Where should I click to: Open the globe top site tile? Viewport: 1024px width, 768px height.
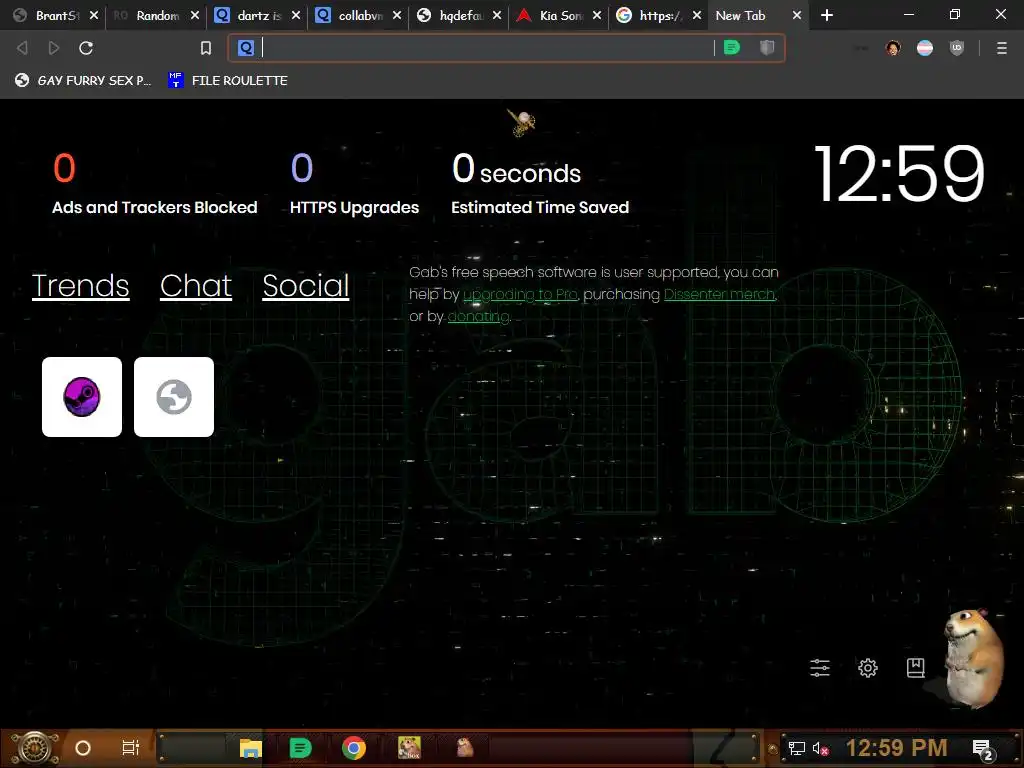pyautogui.click(x=174, y=396)
